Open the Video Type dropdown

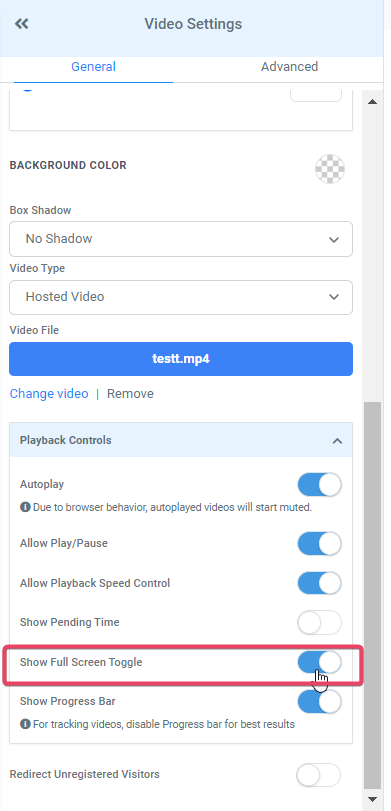pyautogui.click(x=181, y=297)
